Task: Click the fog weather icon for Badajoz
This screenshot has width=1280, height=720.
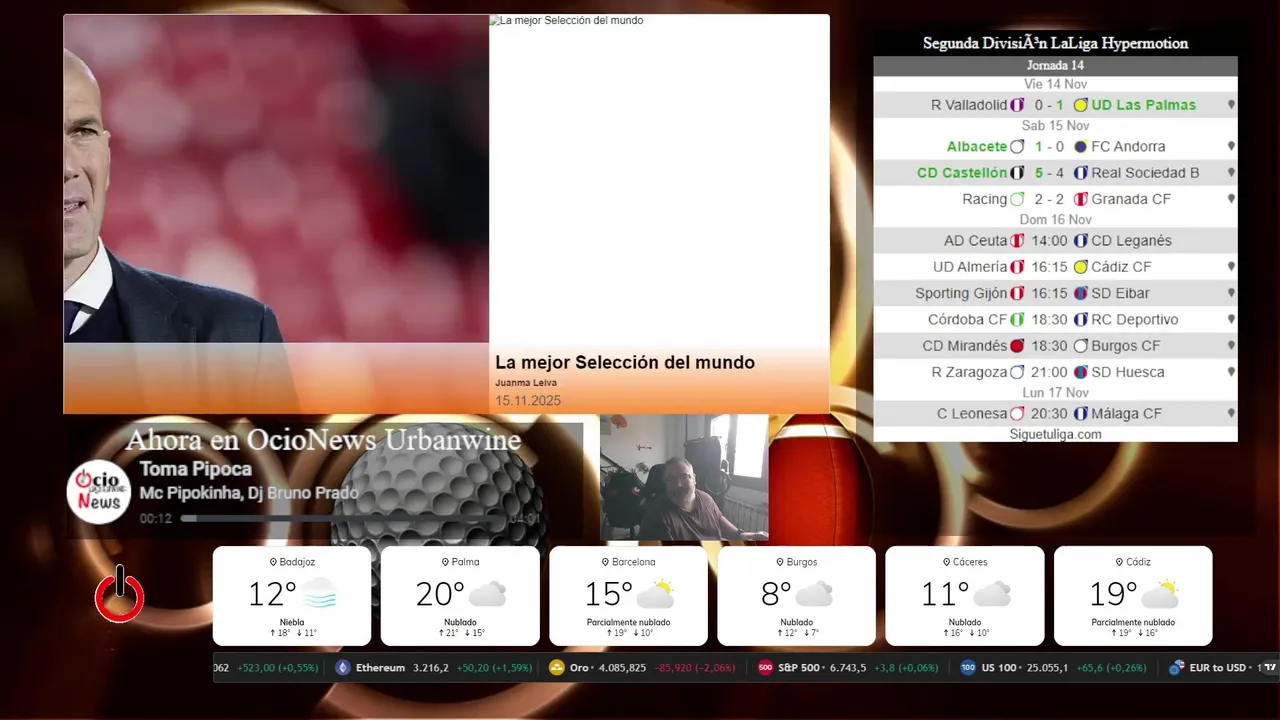Action: (x=319, y=594)
